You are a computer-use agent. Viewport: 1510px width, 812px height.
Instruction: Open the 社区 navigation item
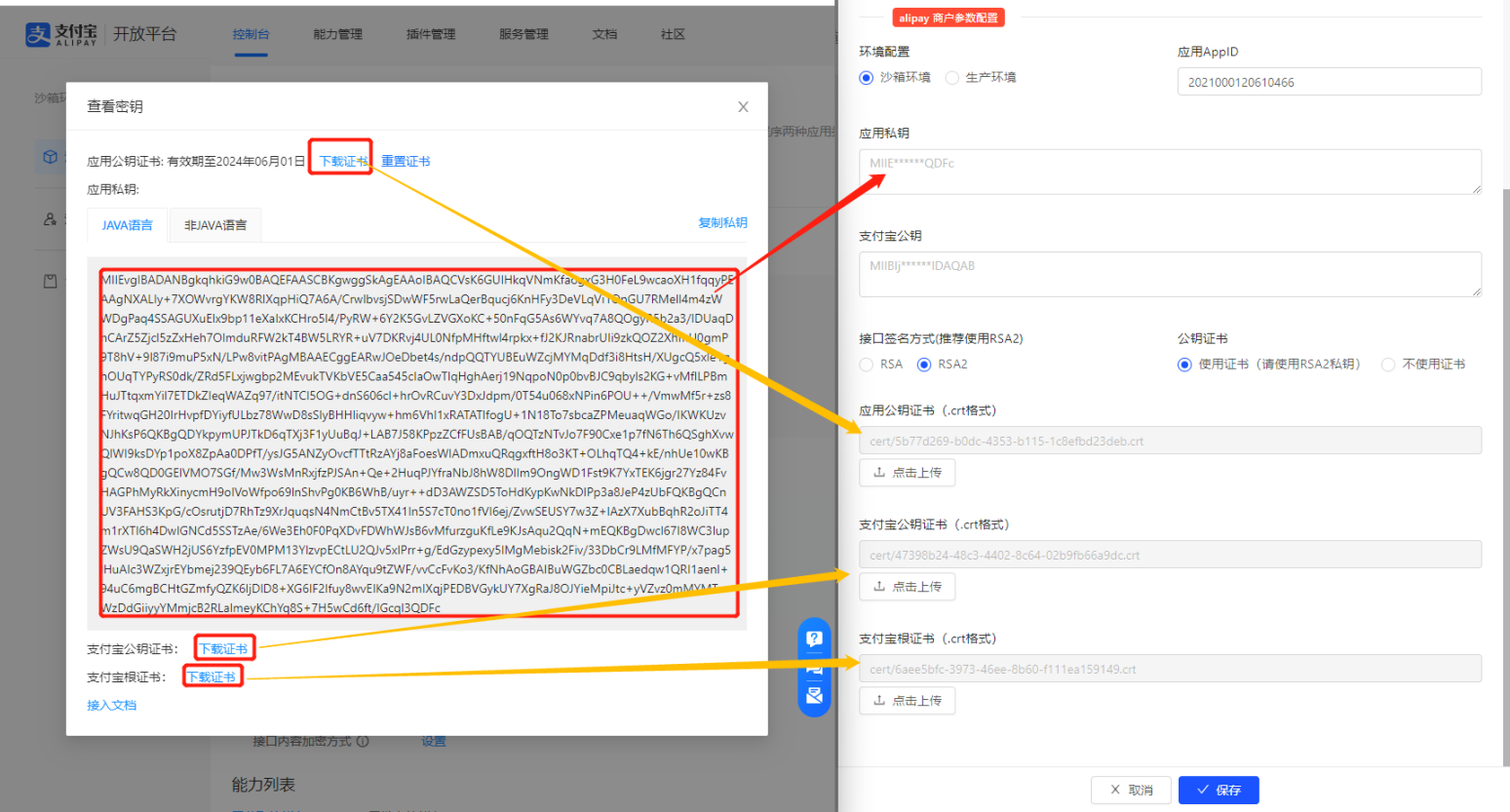pyautogui.click(x=673, y=34)
